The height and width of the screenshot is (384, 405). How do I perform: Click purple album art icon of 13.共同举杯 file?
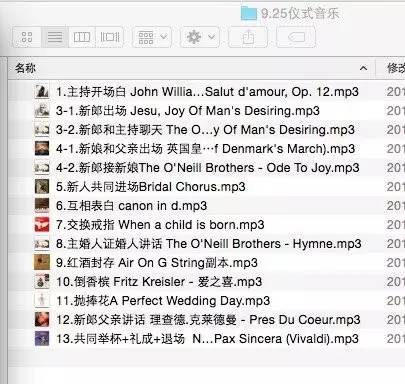tap(42, 339)
